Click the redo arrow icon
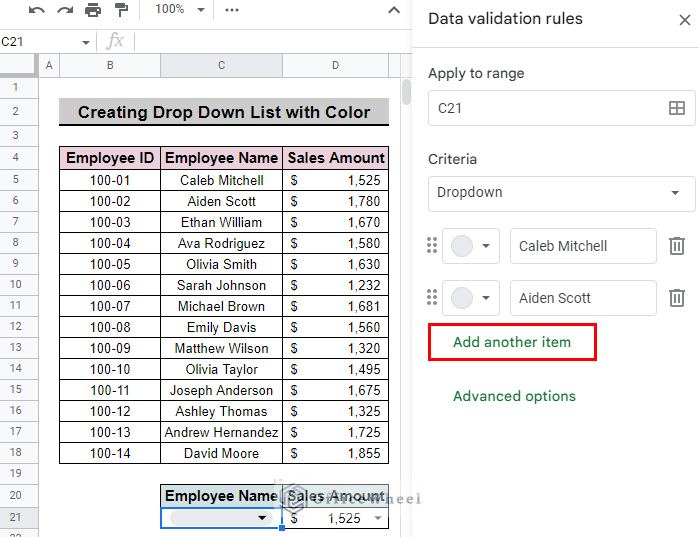The image size is (699, 537). [x=65, y=10]
